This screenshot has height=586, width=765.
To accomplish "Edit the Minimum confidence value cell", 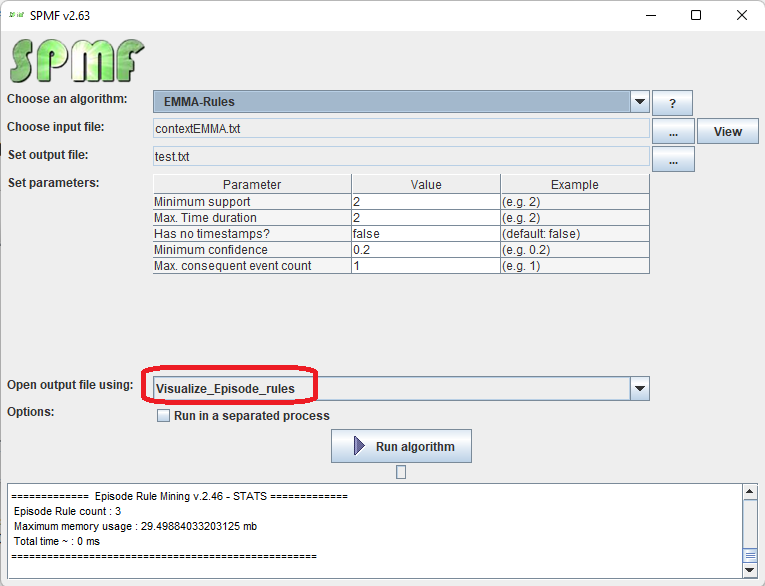I will click(x=425, y=250).
